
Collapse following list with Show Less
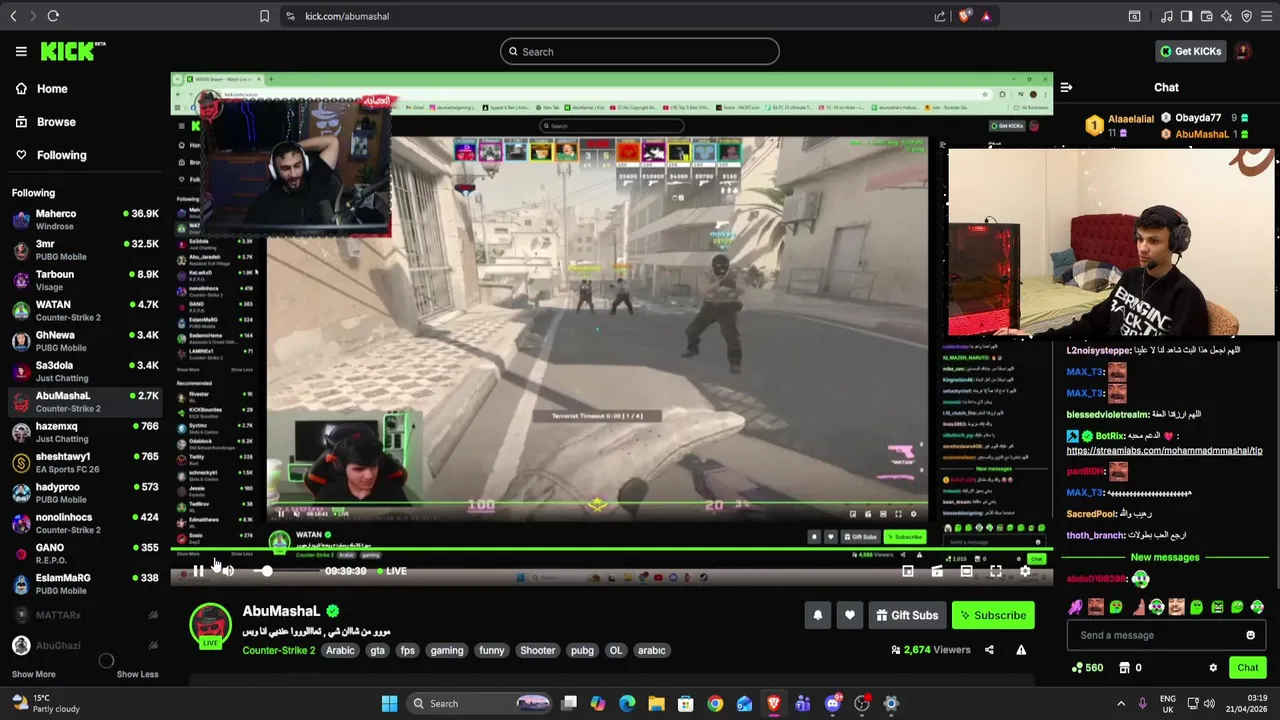[x=137, y=674]
